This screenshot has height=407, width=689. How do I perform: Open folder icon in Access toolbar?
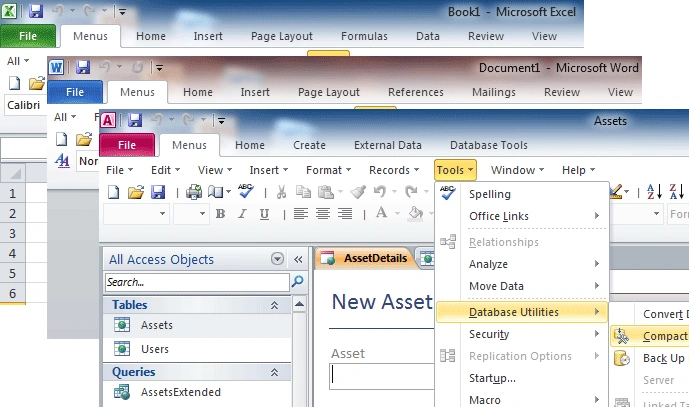point(136,192)
